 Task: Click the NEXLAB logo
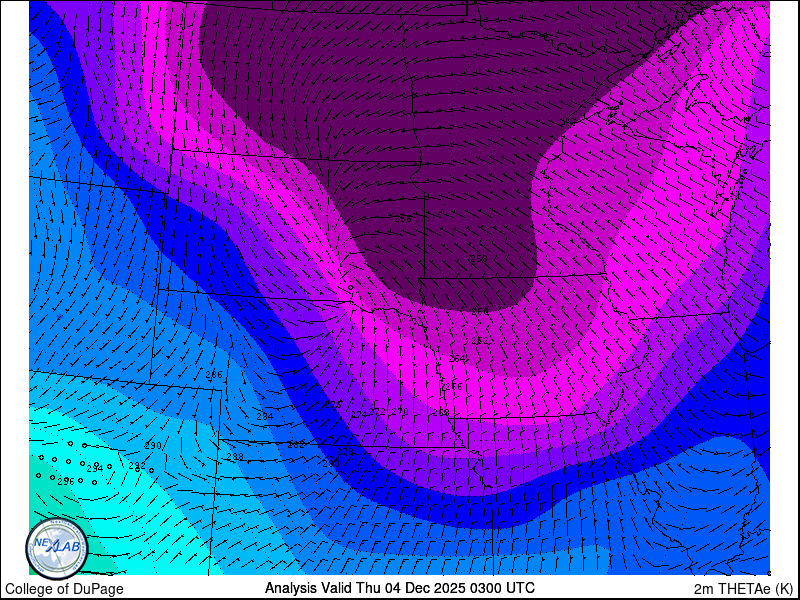click(57, 549)
